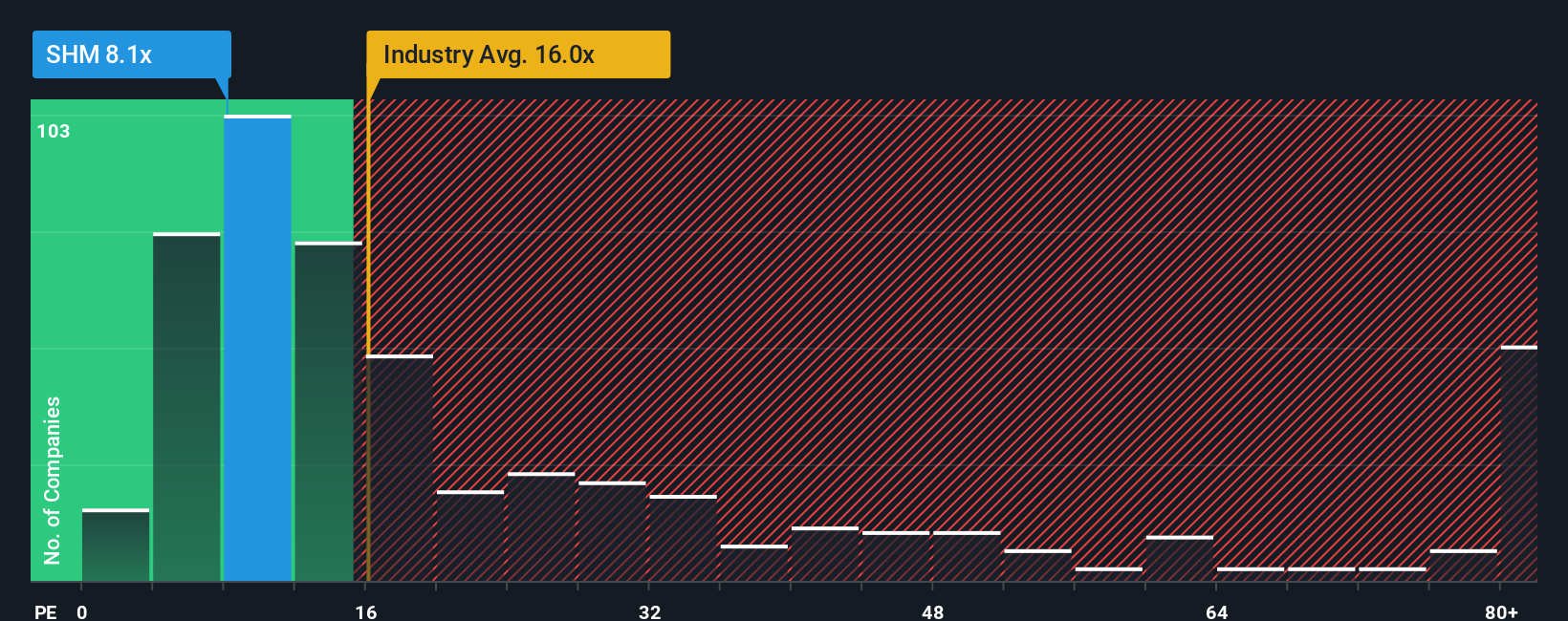Click the 16 tick label on x-axis

366,611
